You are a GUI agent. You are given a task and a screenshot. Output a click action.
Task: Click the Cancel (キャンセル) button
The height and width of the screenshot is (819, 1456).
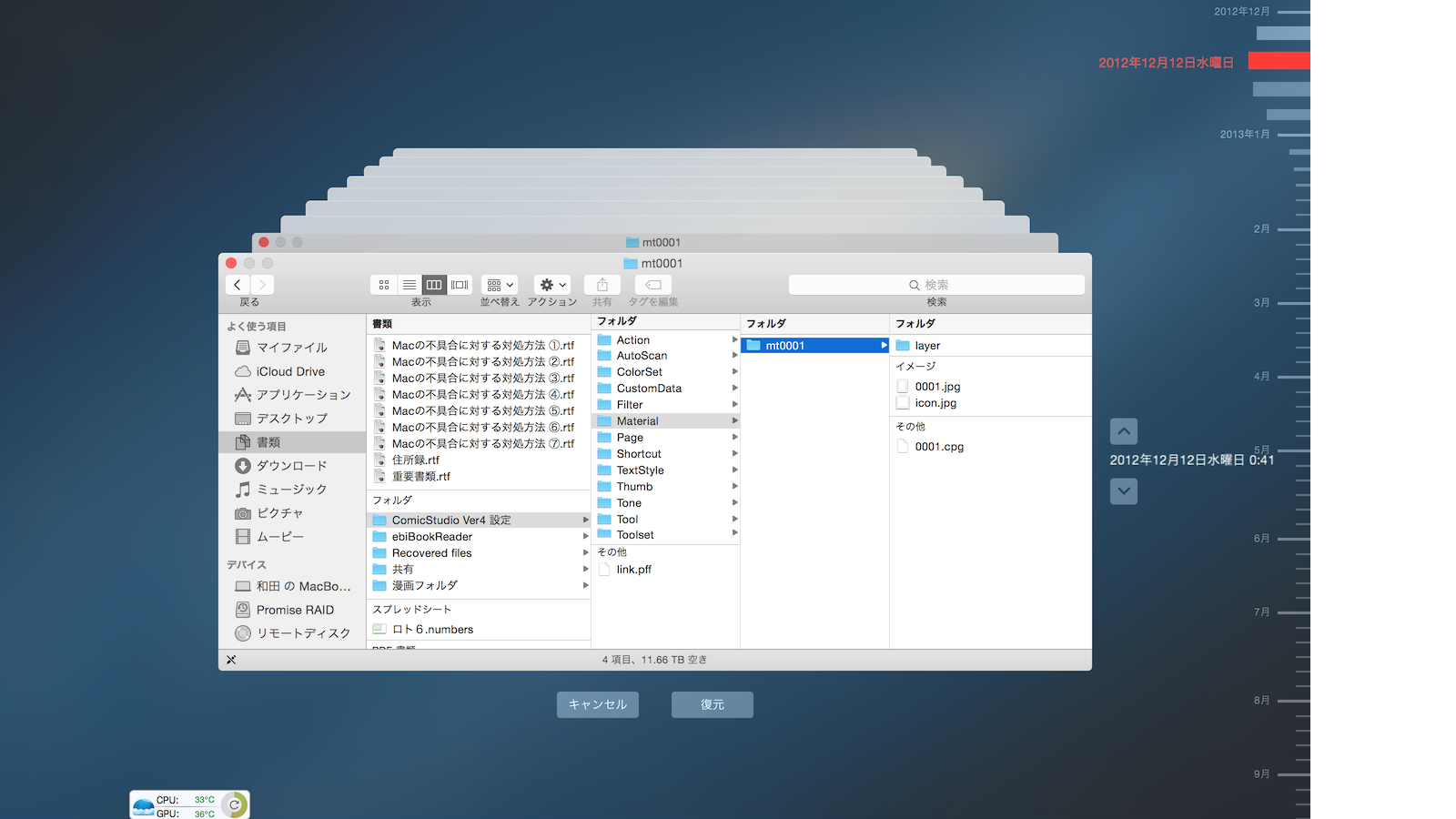click(x=598, y=704)
